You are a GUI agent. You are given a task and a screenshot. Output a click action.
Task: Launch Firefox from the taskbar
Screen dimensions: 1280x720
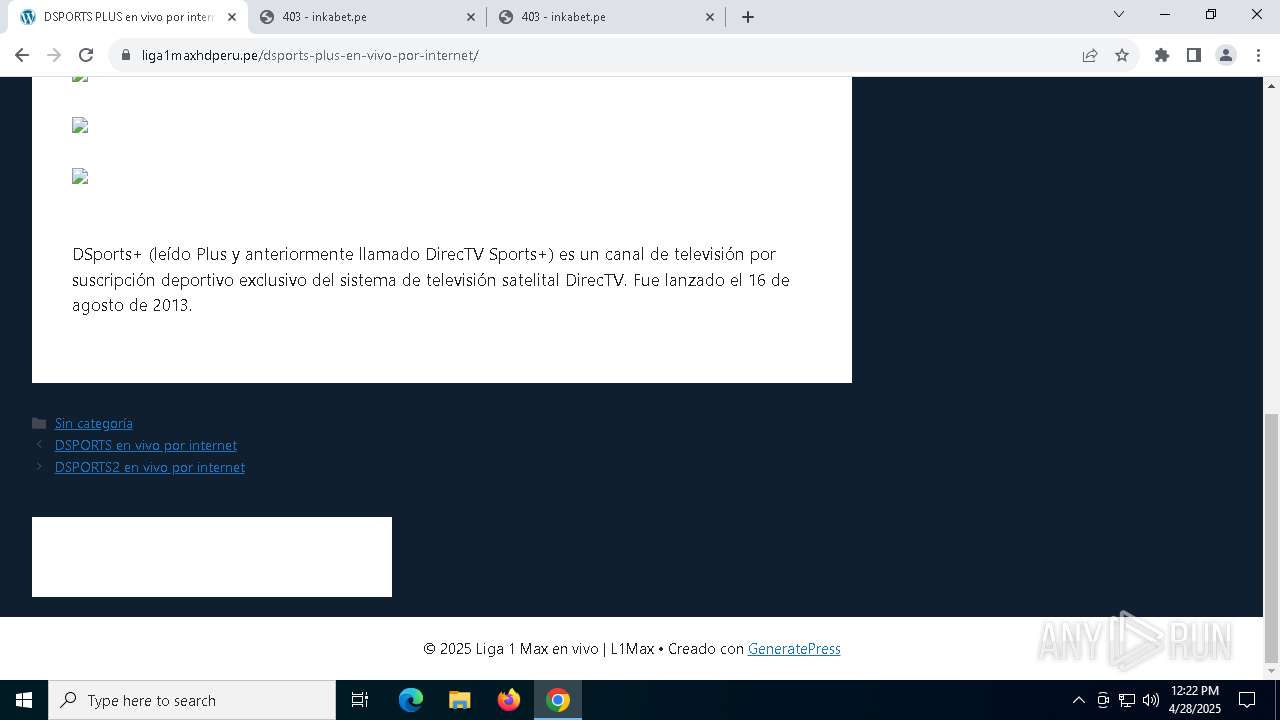pos(508,700)
